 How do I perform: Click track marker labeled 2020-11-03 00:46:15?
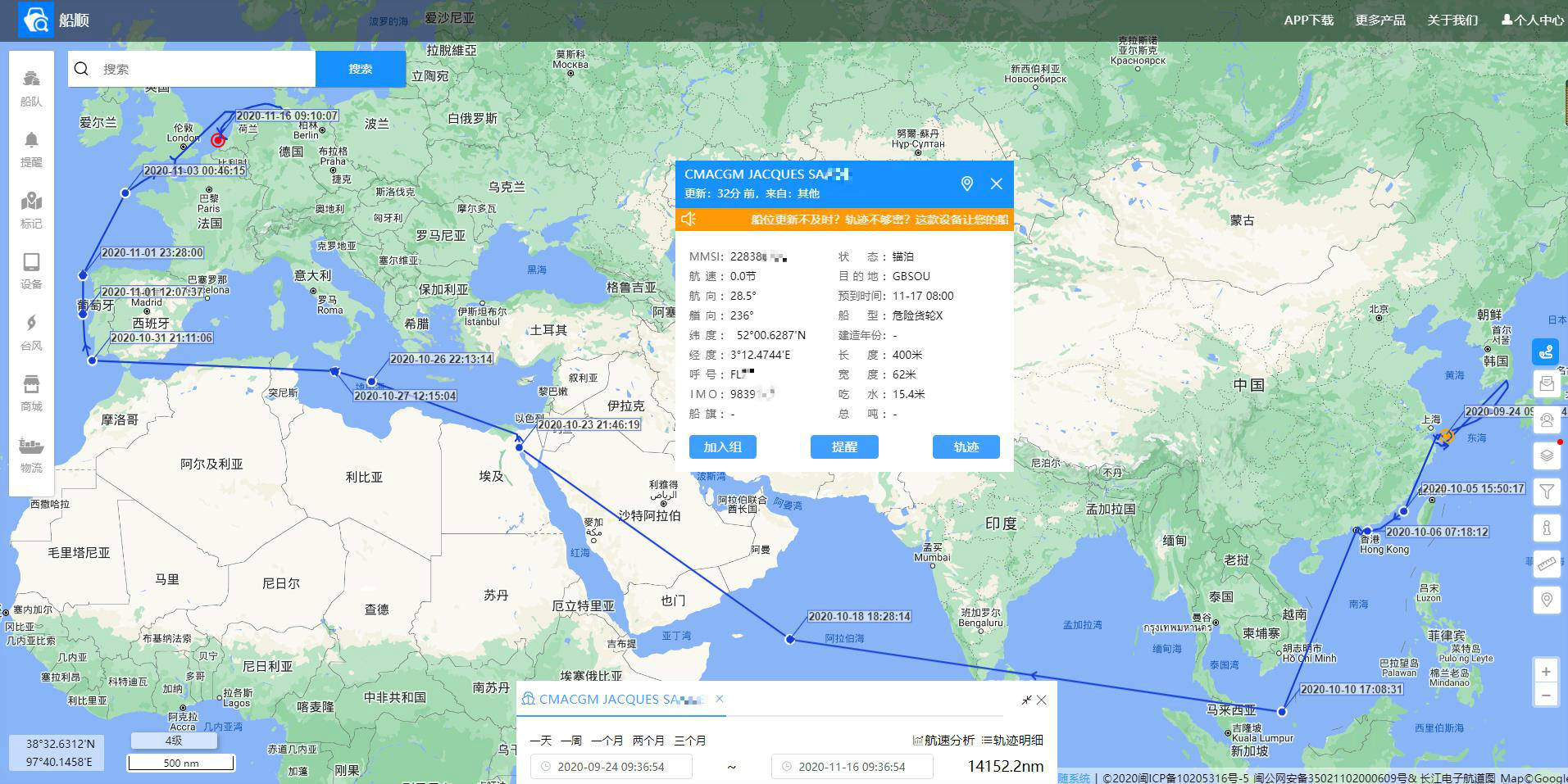point(125,193)
